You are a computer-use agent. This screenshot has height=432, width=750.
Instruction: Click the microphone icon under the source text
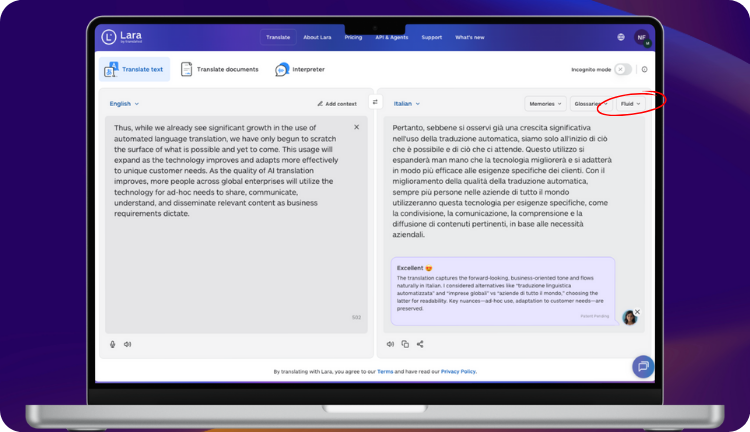point(113,344)
